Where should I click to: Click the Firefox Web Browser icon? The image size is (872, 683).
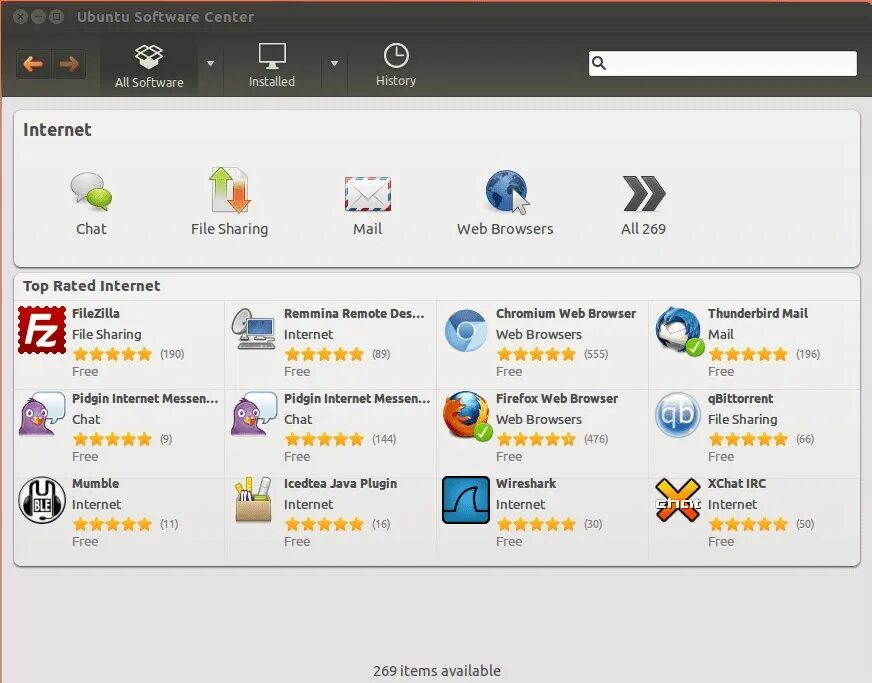pos(468,416)
